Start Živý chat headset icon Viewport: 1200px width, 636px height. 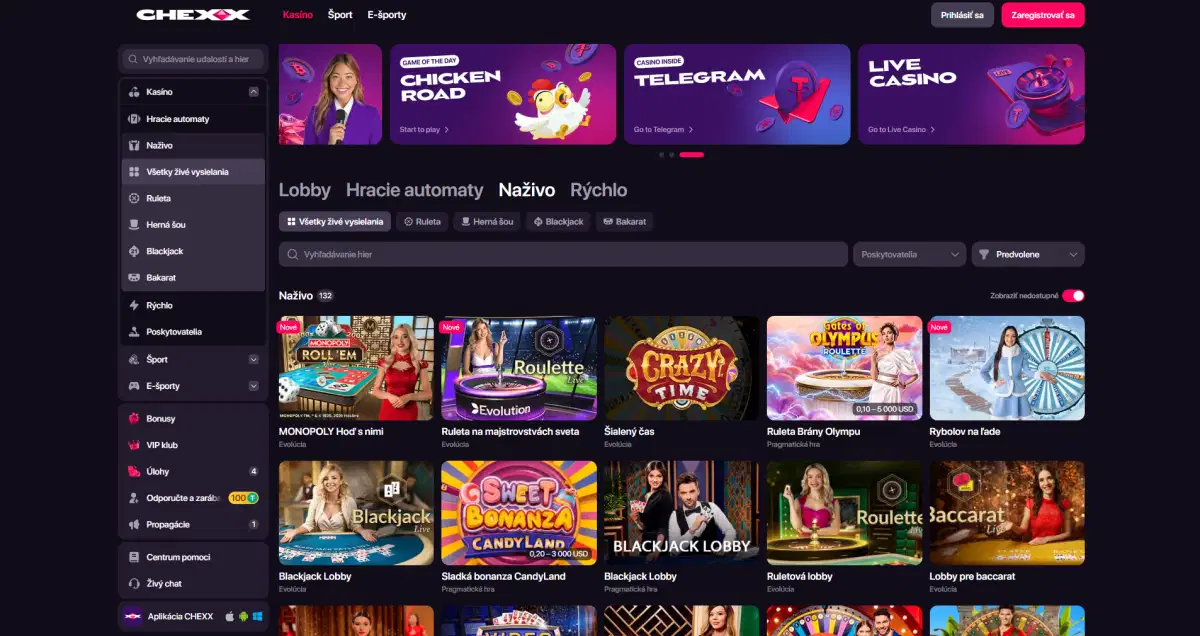coord(134,583)
